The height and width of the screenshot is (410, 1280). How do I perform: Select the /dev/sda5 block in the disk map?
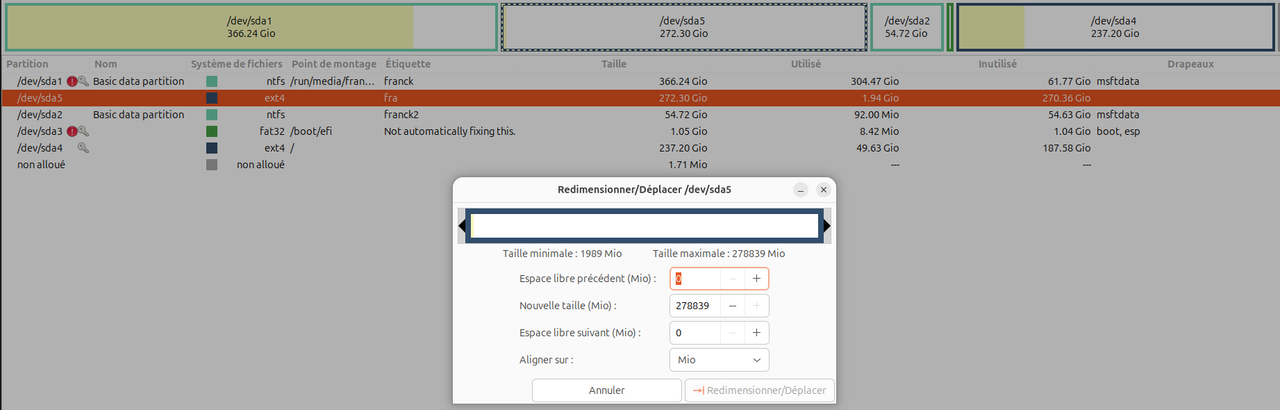(x=684, y=27)
